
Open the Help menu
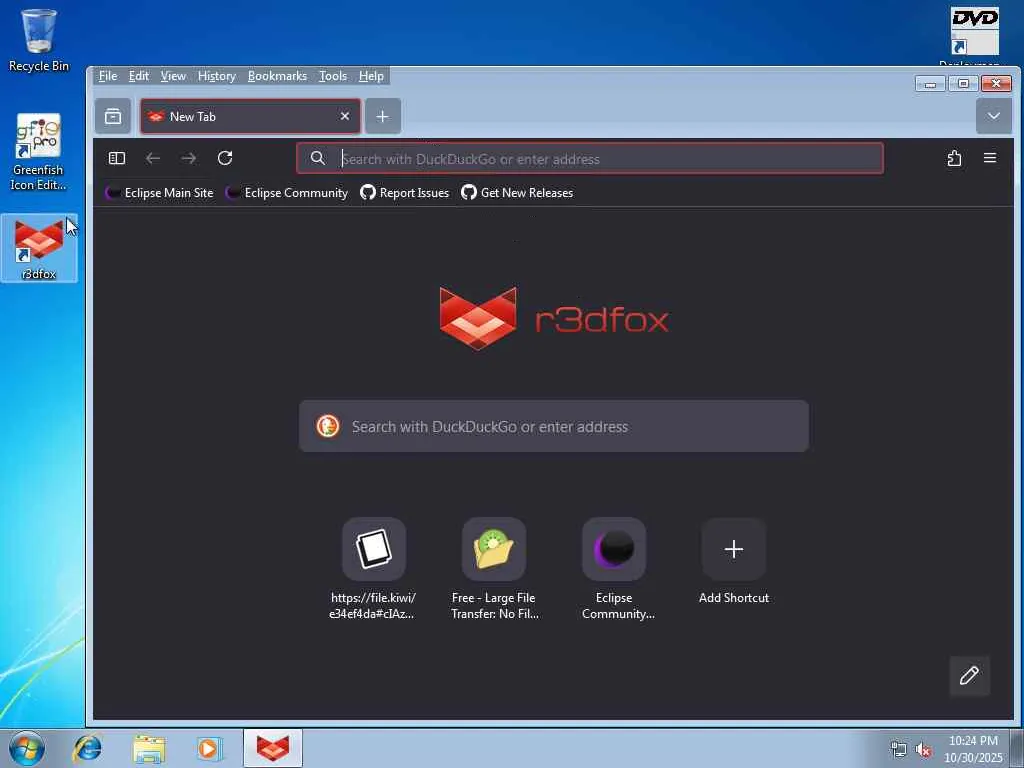[x=371, y=76]
